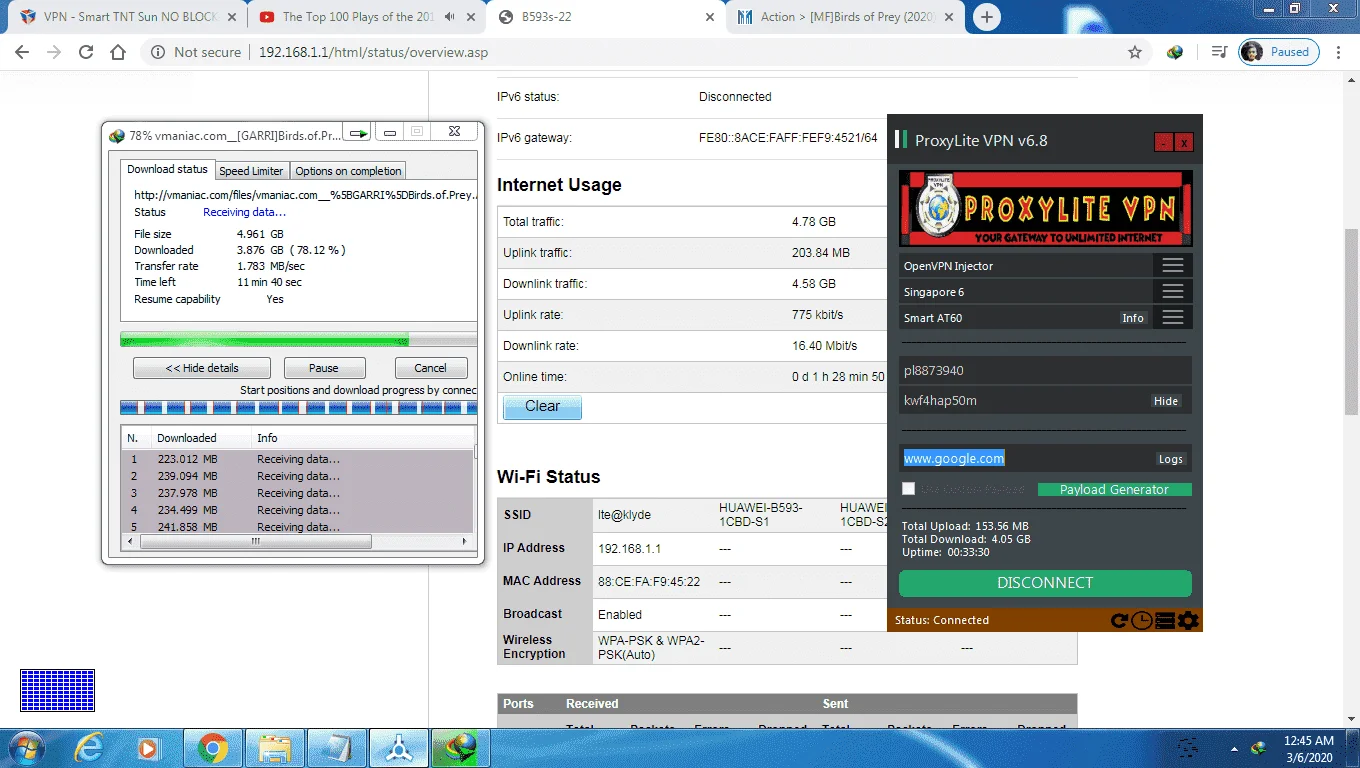Open a new Chrome tab
Image resolution: width=1360 pixels, height=768 pixels.
pos(986,17)
